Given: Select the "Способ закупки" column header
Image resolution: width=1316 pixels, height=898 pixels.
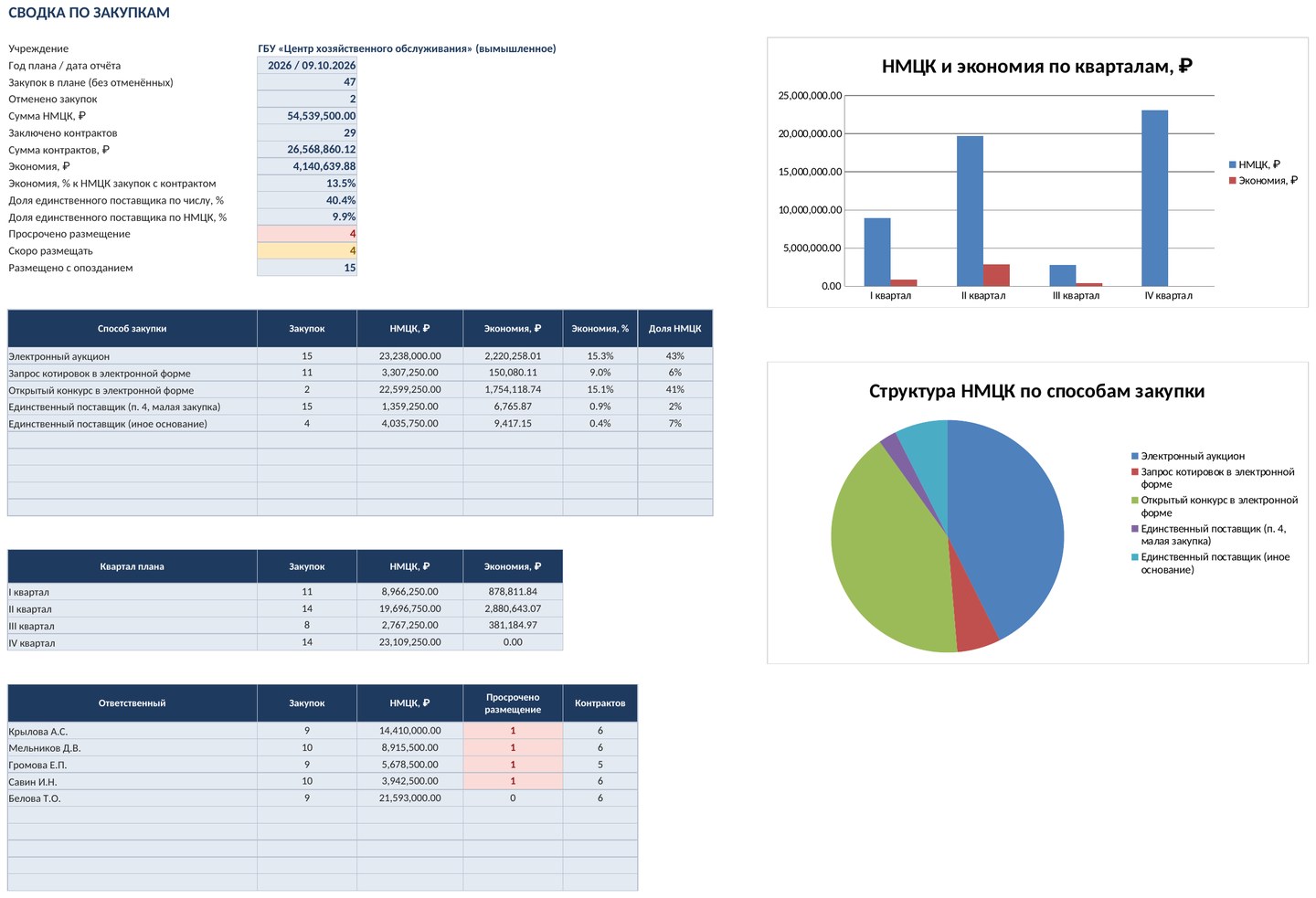Looking at the screenshot, I should pyautogui.click(x=133, y=329).
